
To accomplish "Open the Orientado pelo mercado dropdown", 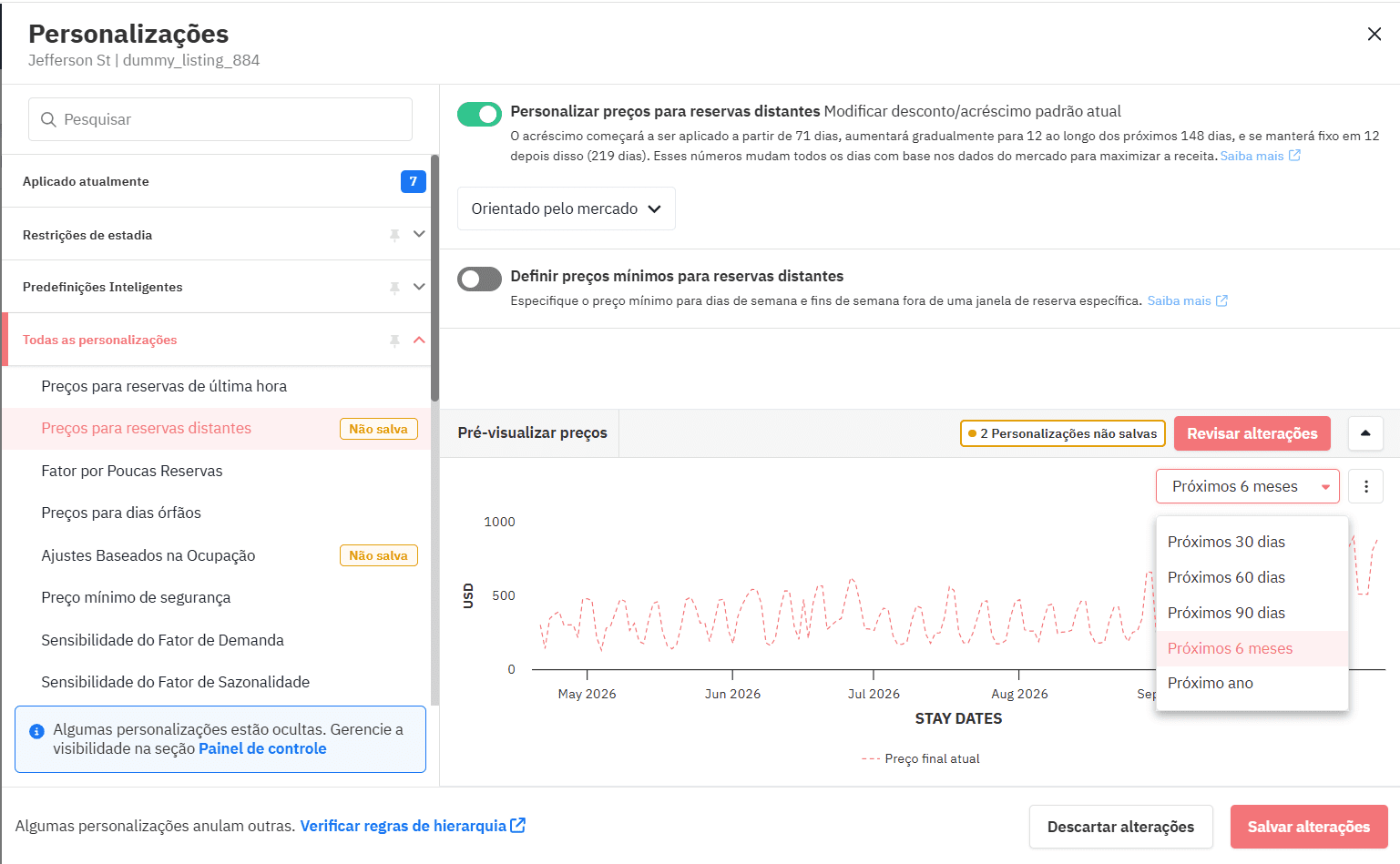I will point(566,208).
